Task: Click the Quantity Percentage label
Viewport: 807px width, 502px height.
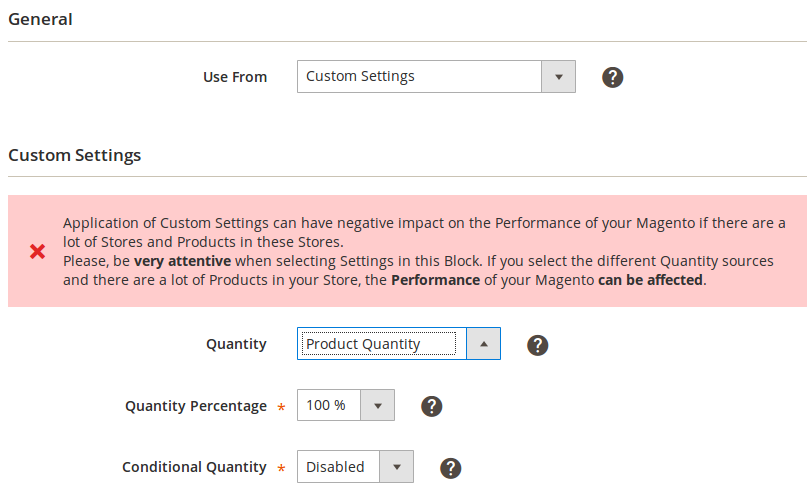Action: tap(196, 406)
